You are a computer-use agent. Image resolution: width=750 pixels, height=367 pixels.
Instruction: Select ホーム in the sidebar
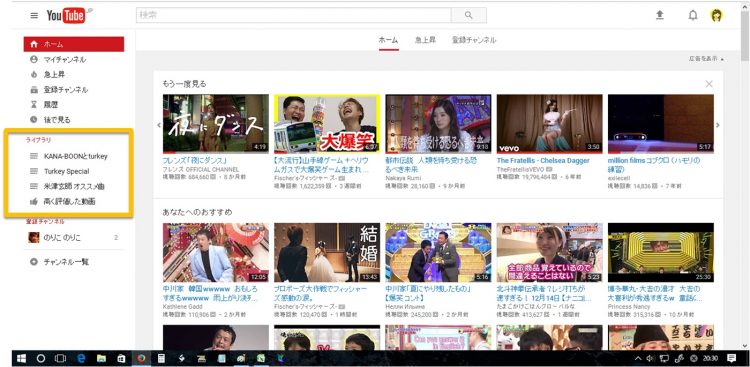pos(74,44)
